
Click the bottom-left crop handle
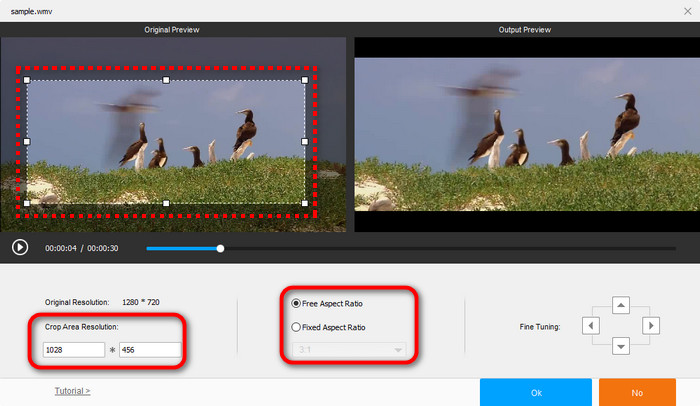(x=27, y=203)
